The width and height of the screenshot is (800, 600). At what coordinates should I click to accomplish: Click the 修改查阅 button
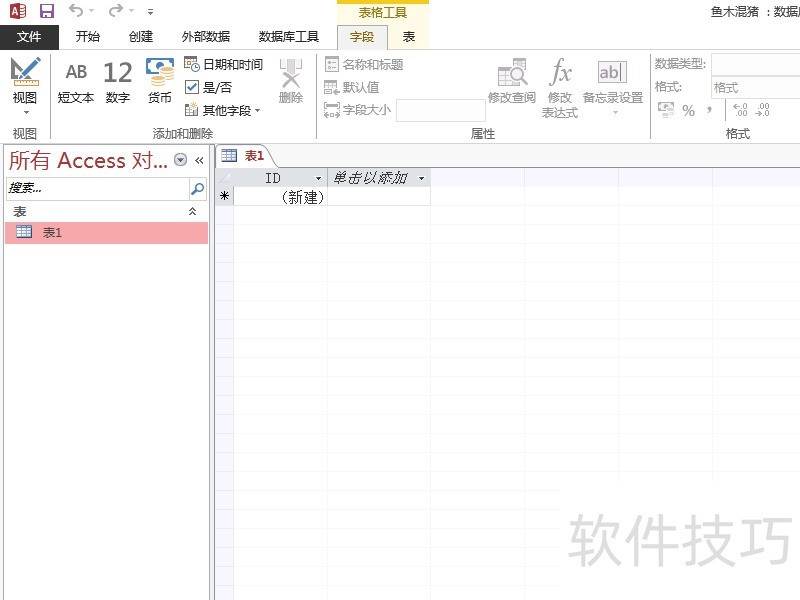point(512,81)
